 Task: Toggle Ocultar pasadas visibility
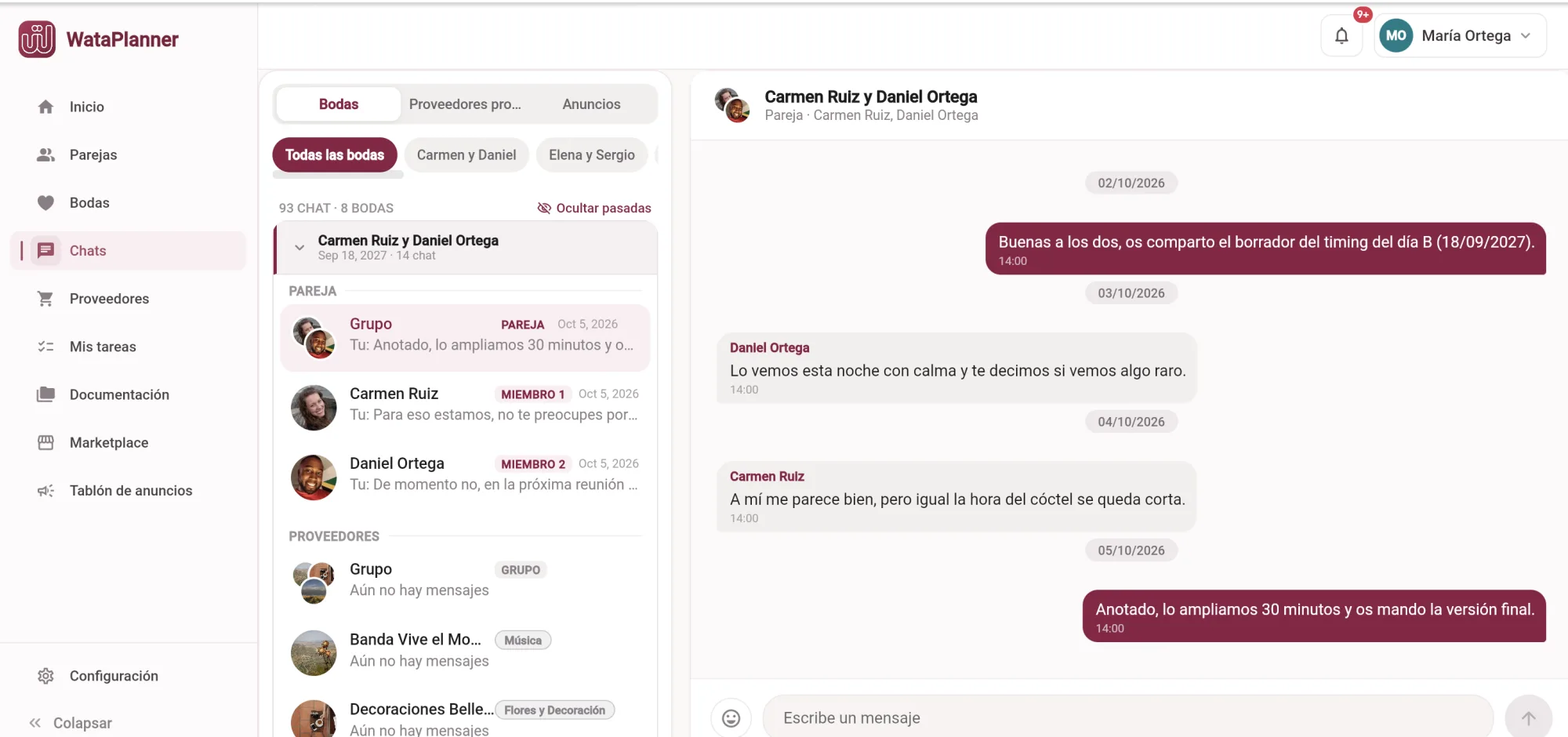tap(594, 208)
